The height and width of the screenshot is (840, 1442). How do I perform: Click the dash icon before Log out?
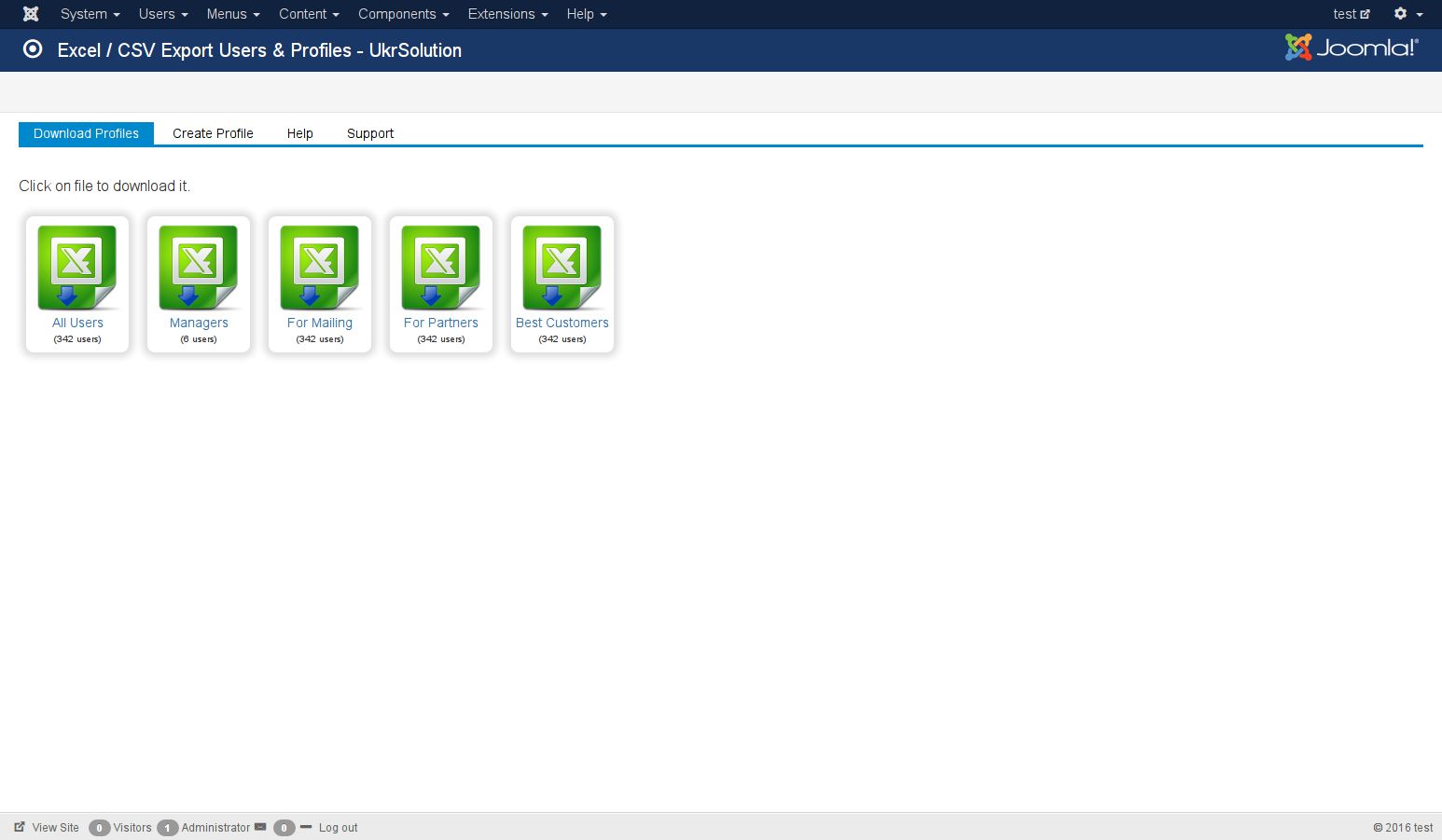(306, 827)
